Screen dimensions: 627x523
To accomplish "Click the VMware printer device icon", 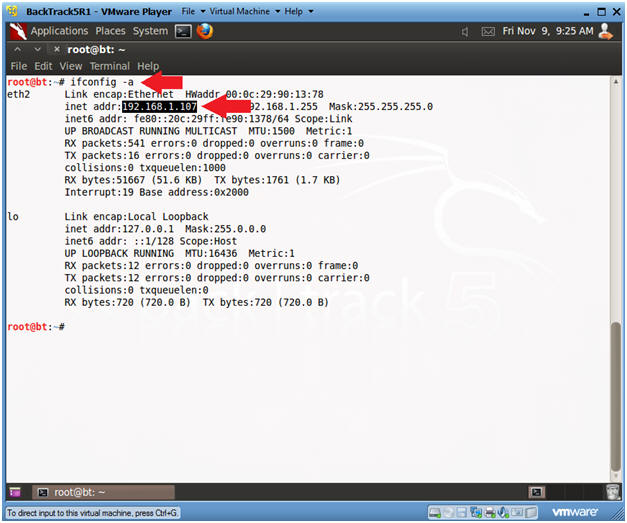I will coord(490,513).
